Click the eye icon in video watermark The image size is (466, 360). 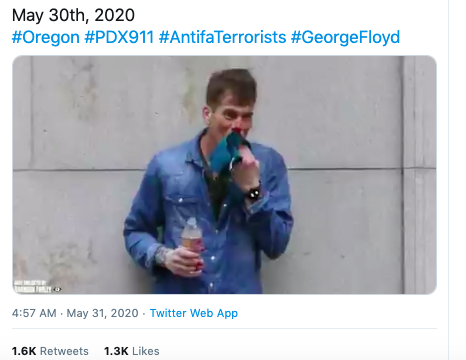pyautogui.click(x=57, y=289)
